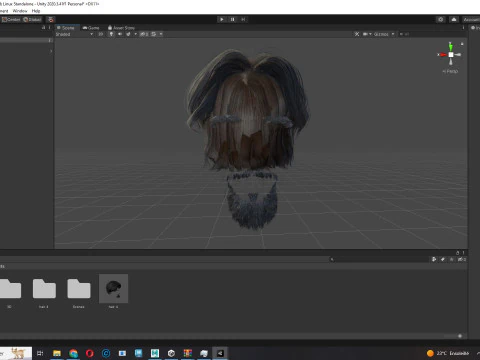This screenshot has width=480, height=360.
Task: Click the Scene view search field
Action: click(x=432, y=34)
